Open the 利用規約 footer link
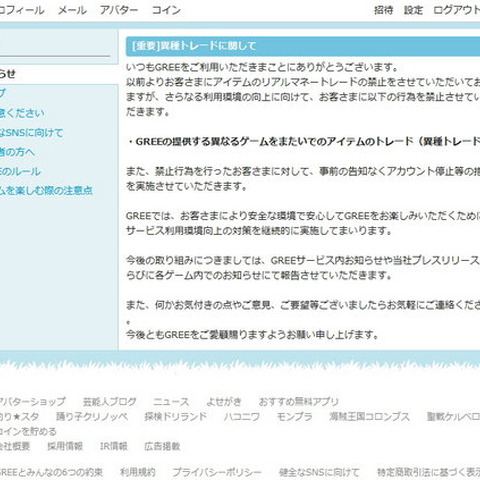The width and height of the screenshot is (480, 480). 138,472
